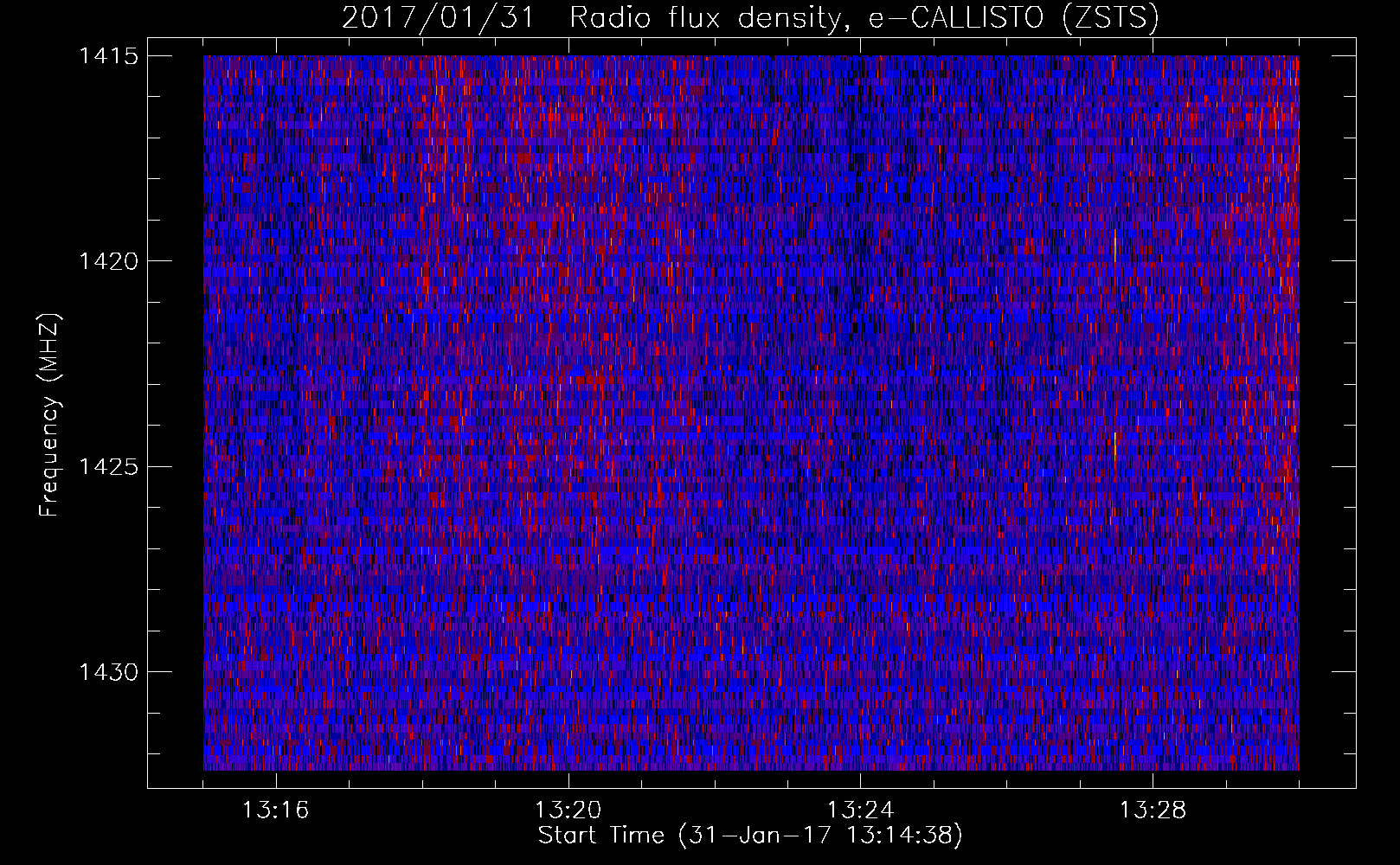Click the frequency tick label 1415
The image size is (1400, 865).
pos(109,56)
